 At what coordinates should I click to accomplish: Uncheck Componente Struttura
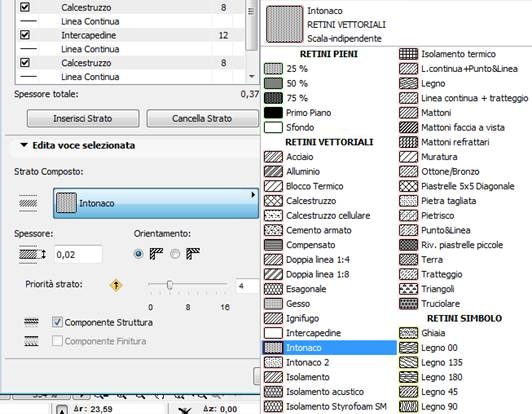click(x=57, y=322)
